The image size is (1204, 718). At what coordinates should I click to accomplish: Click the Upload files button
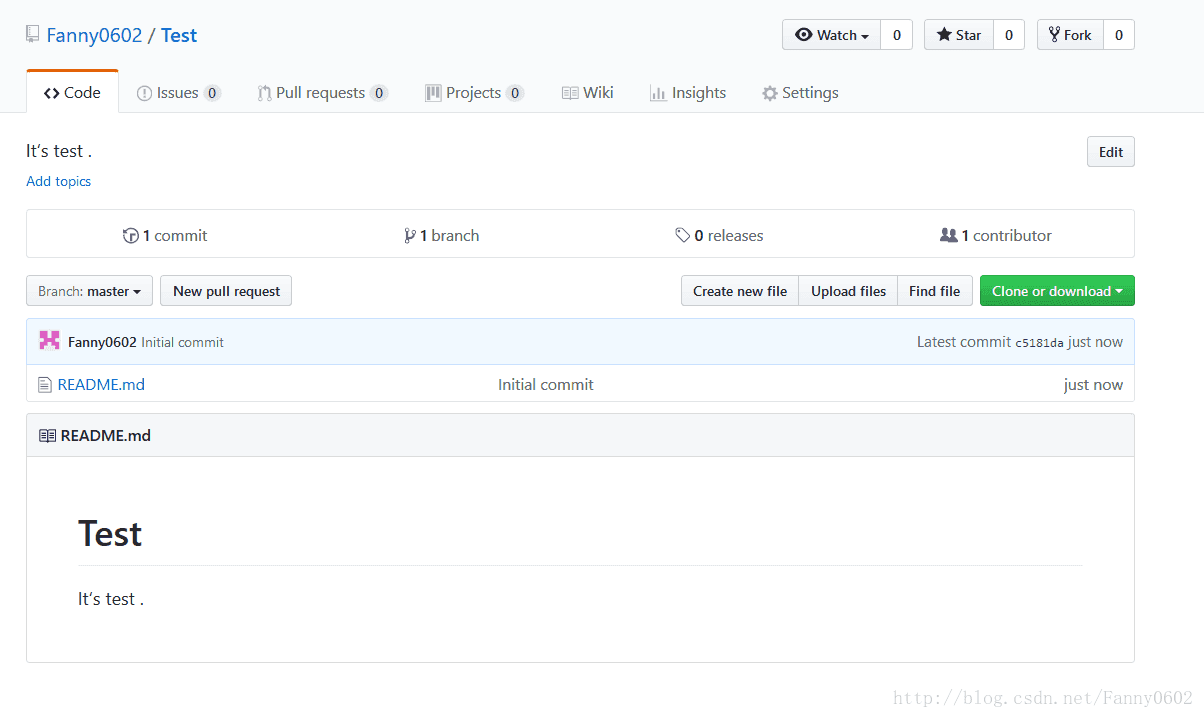click(x=848, y=291)
